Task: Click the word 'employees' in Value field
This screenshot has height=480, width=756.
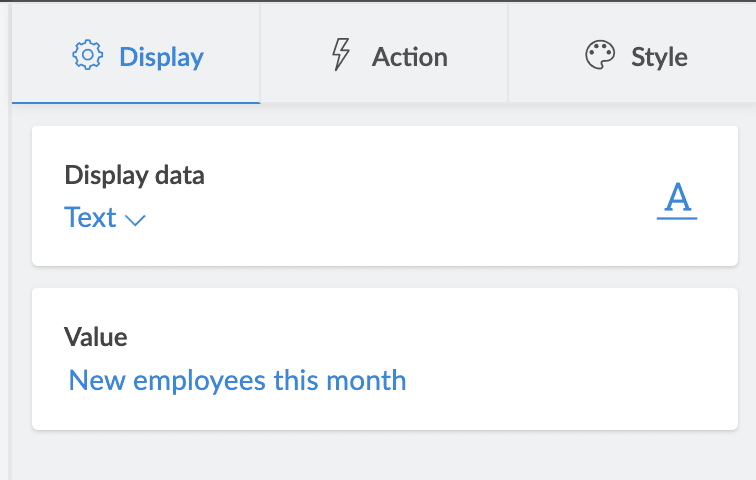Action: coord(199,380)
